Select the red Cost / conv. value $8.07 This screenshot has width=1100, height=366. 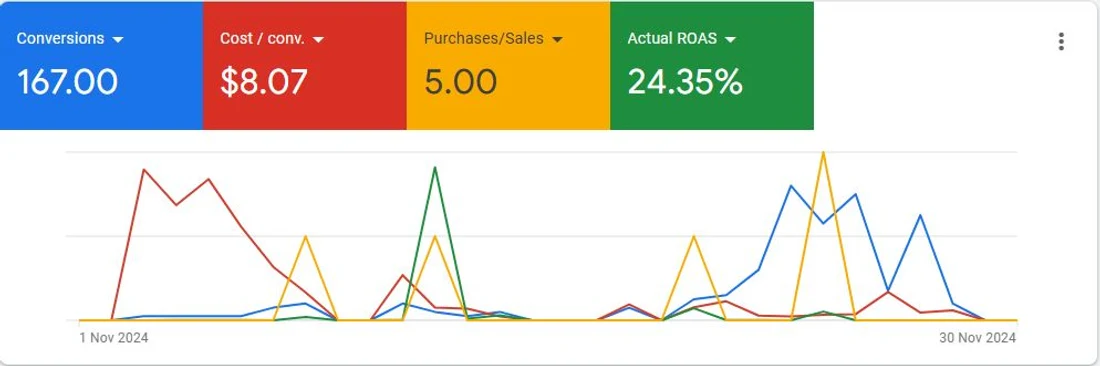(264, 82)
